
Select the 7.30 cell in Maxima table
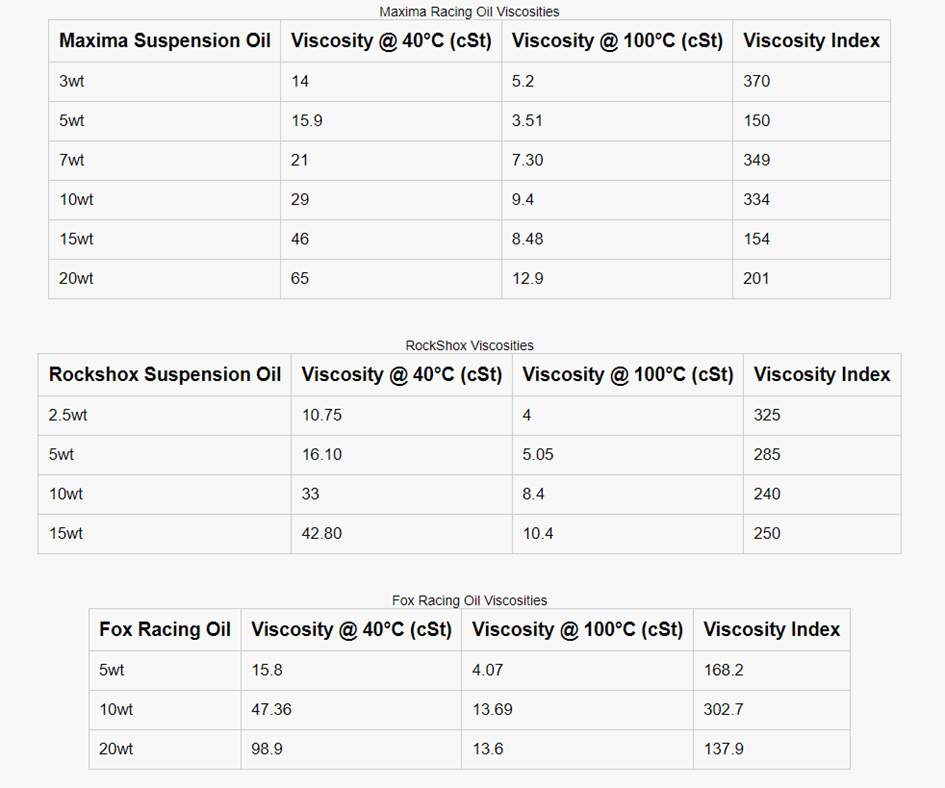click(x=527, y=160)
